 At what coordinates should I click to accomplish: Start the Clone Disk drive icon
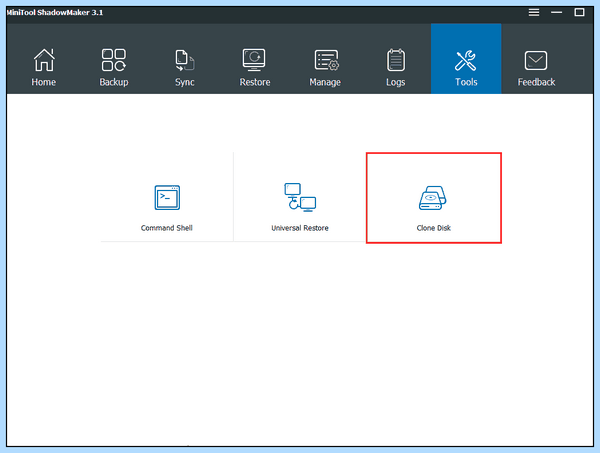(x=433, y=198)
